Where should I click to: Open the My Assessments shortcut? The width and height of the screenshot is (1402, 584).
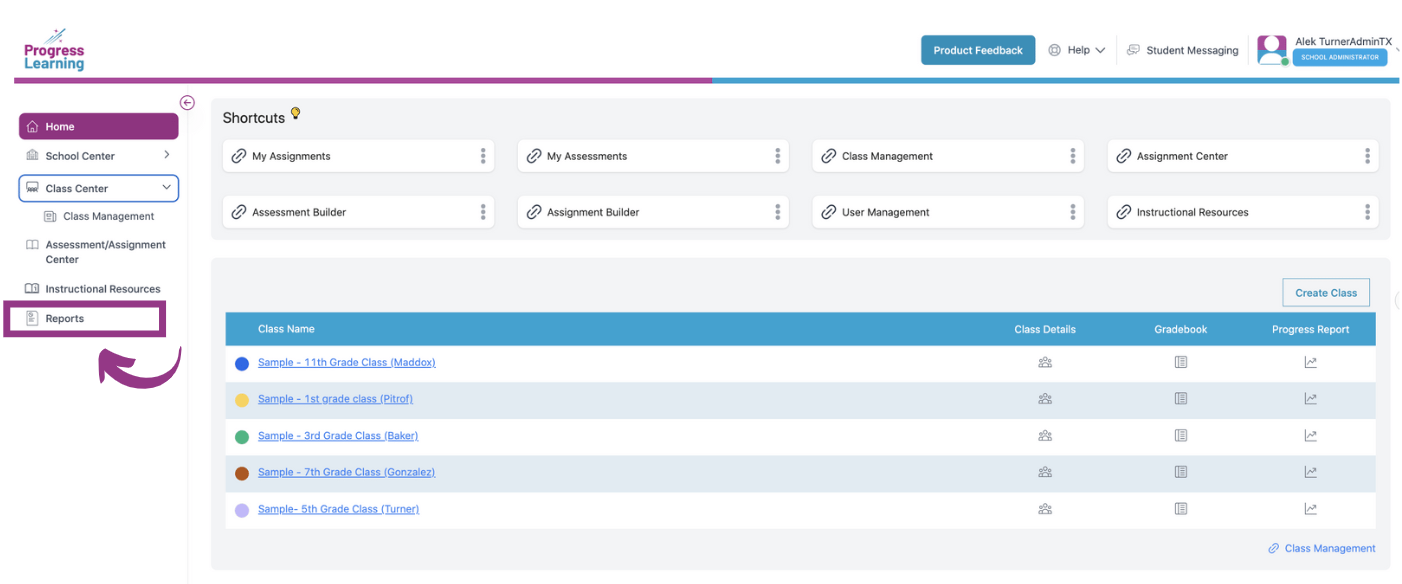653,156
